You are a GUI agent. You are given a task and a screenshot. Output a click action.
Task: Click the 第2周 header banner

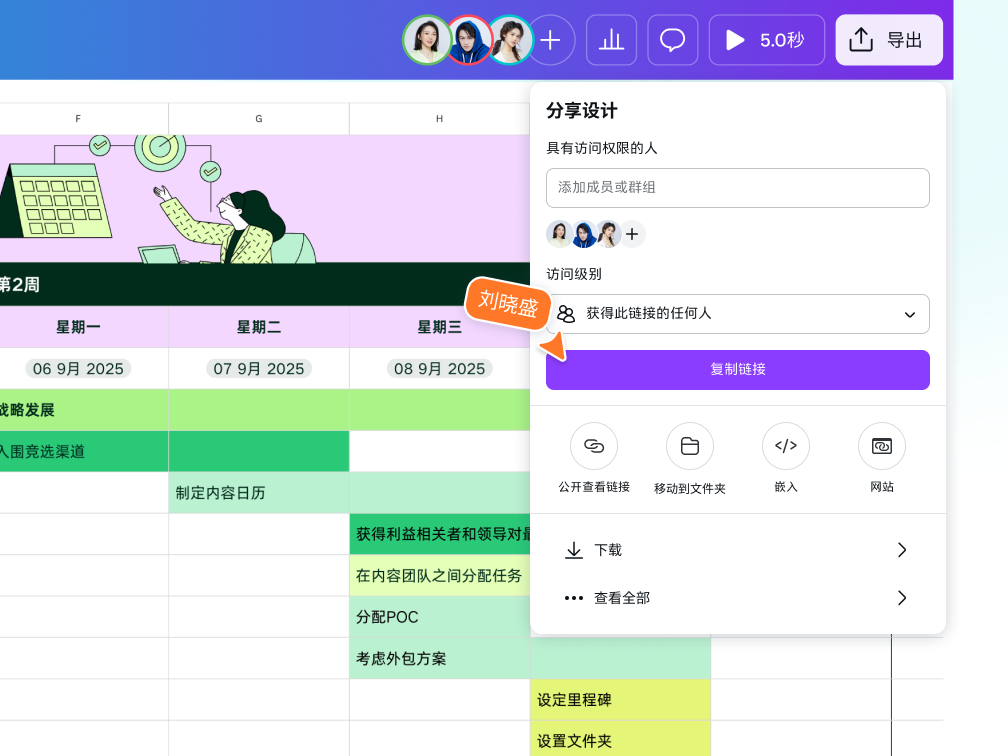265,284
